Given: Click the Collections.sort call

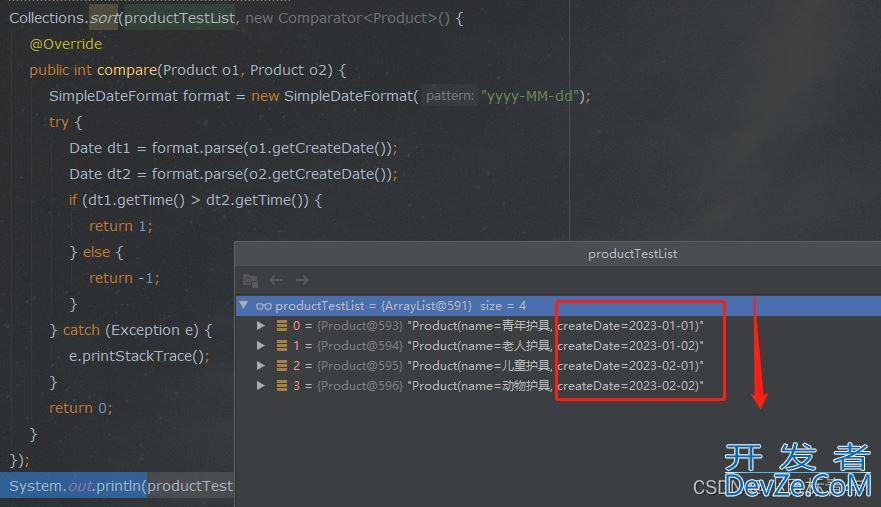Looking at the screenshot, I should (63, 18).
